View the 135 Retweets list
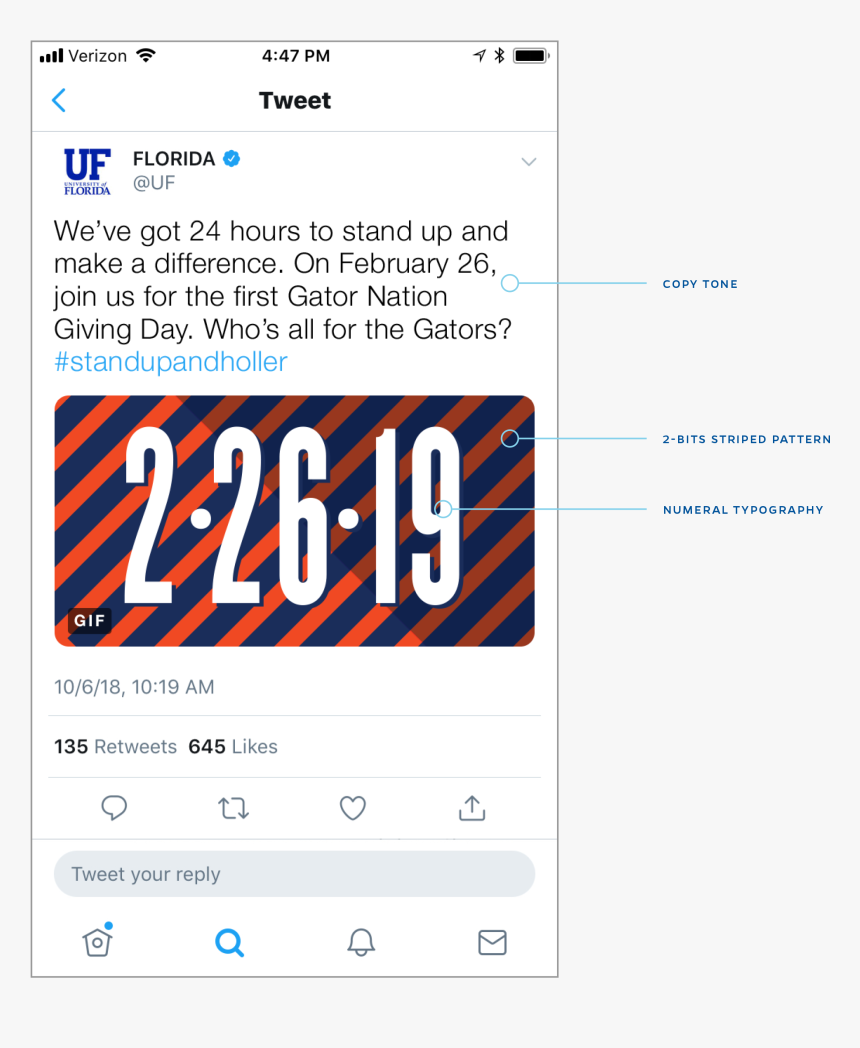Viewport: 860px width, 1048px height. click(115, 747)
